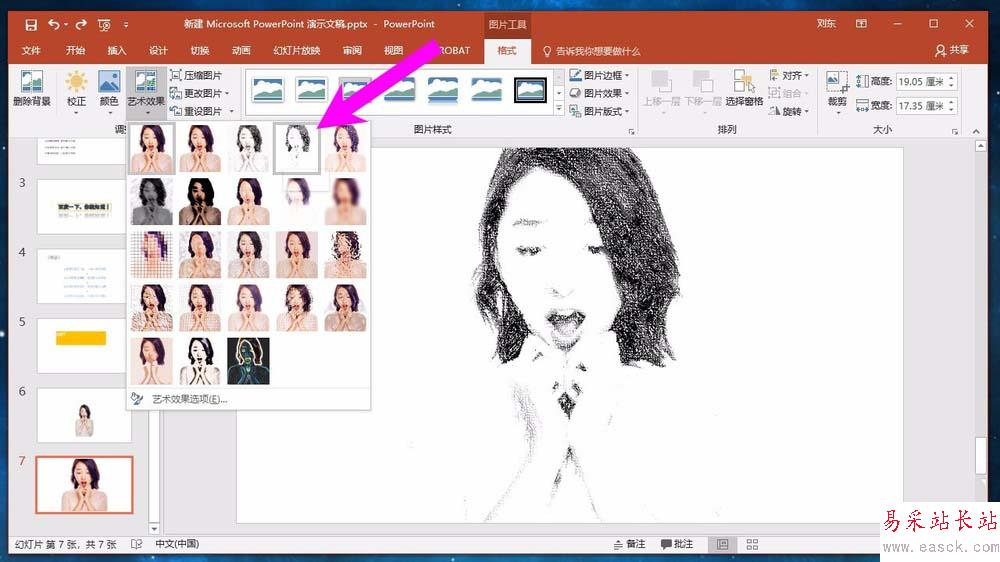Image resolution: width=1000 pixels, height=562 pixels.
Task: Open the ribbon display options icon
Action: [861, 24]
